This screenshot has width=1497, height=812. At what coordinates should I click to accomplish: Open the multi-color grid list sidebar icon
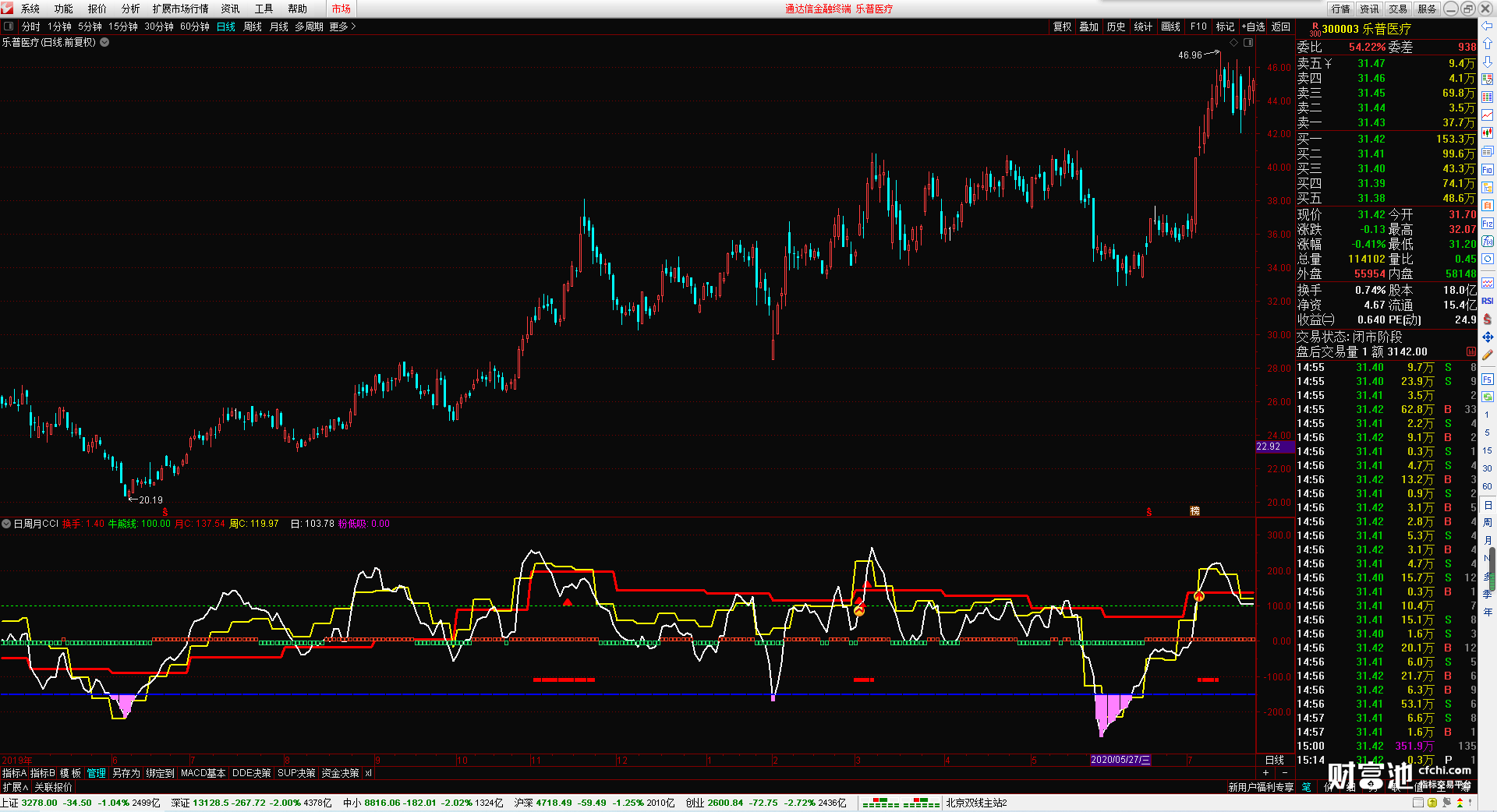click(x=1487, y=97)
